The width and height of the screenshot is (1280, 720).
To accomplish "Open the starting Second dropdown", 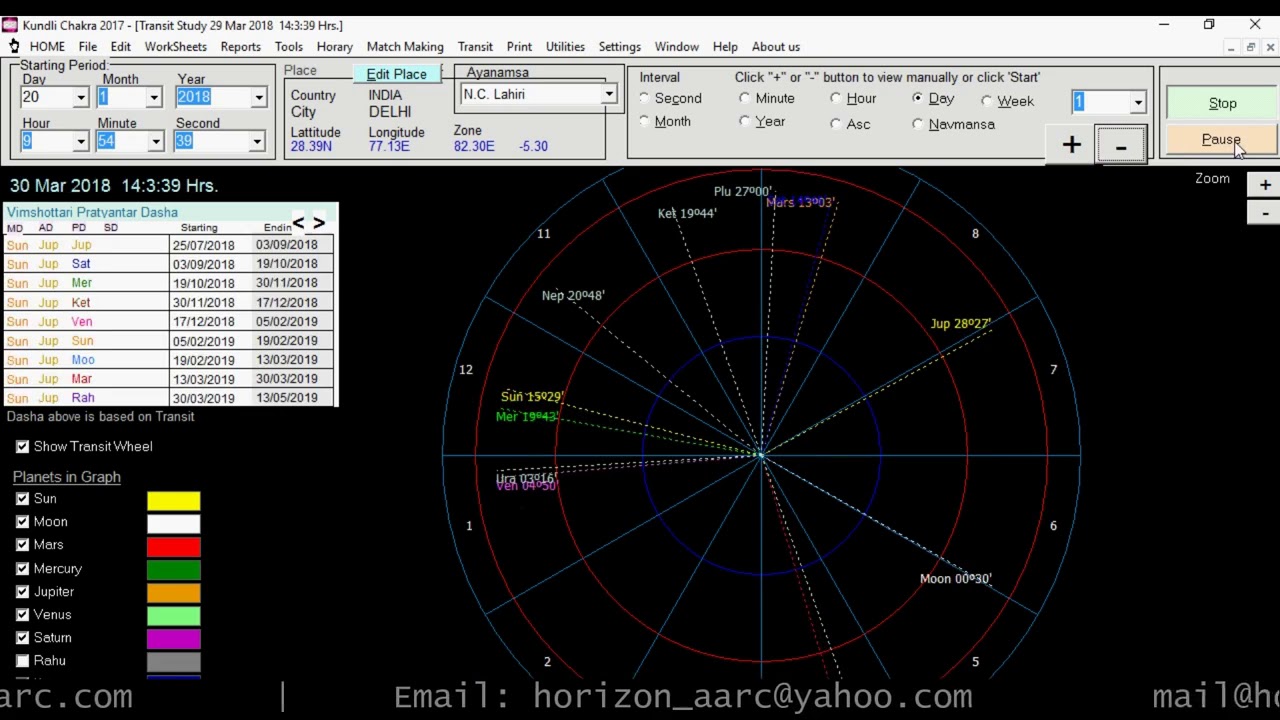I will point(256,141).
